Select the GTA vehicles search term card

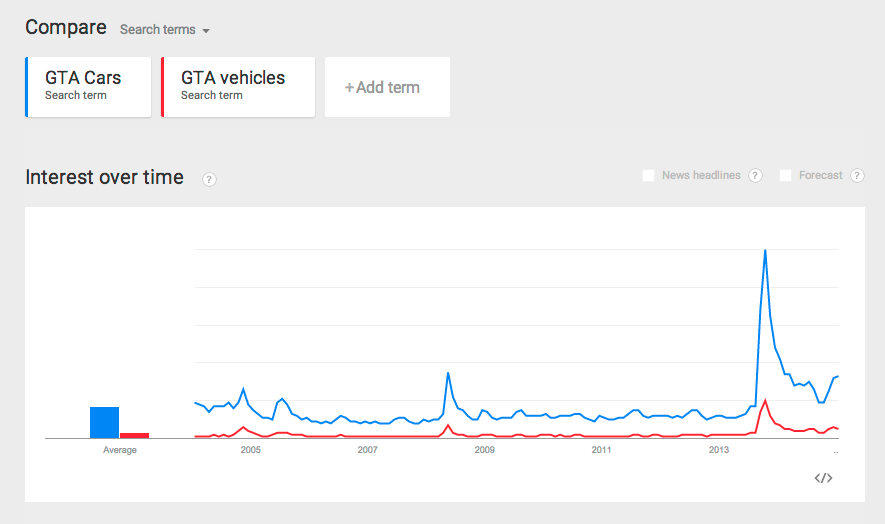tap(238, 87)
